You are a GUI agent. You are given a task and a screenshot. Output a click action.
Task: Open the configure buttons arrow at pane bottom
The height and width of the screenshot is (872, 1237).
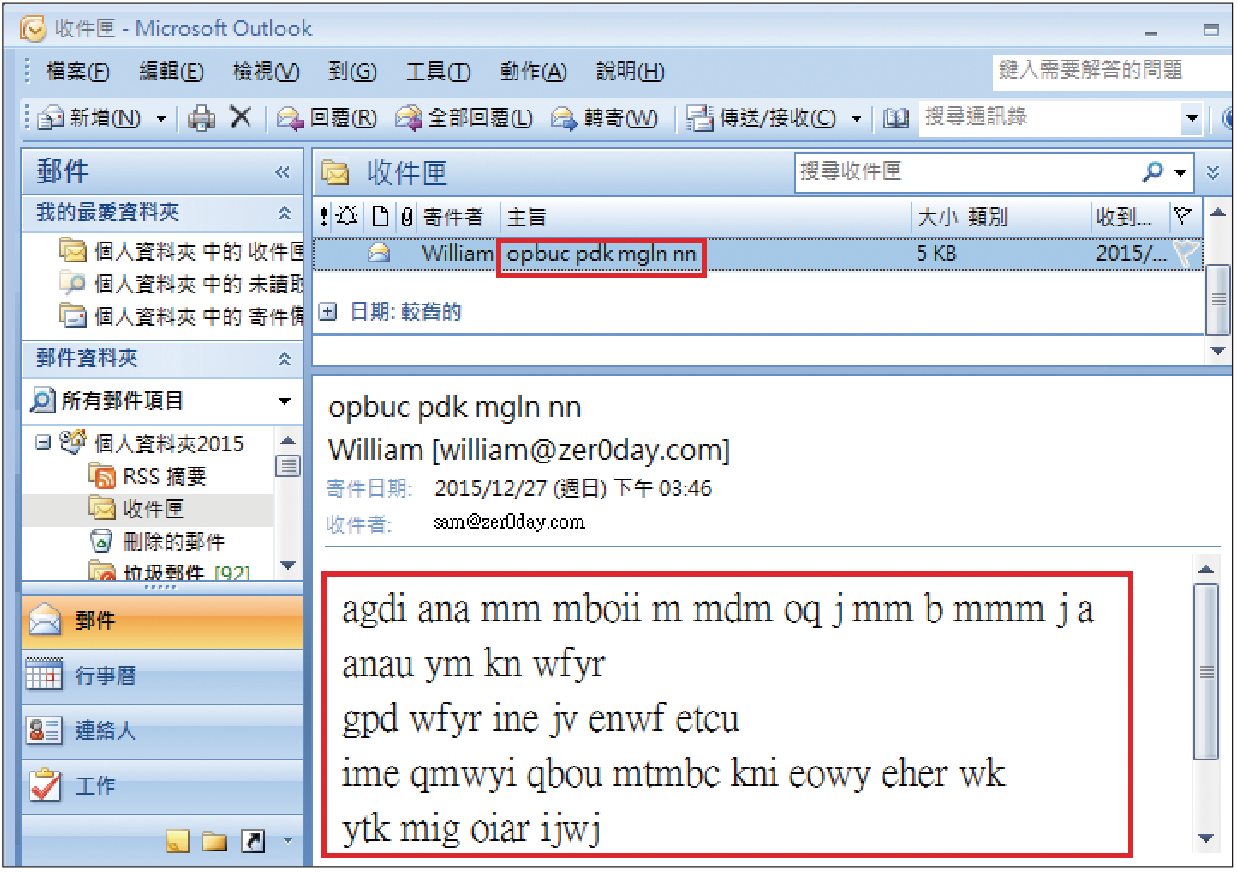(x=288, y=842)
